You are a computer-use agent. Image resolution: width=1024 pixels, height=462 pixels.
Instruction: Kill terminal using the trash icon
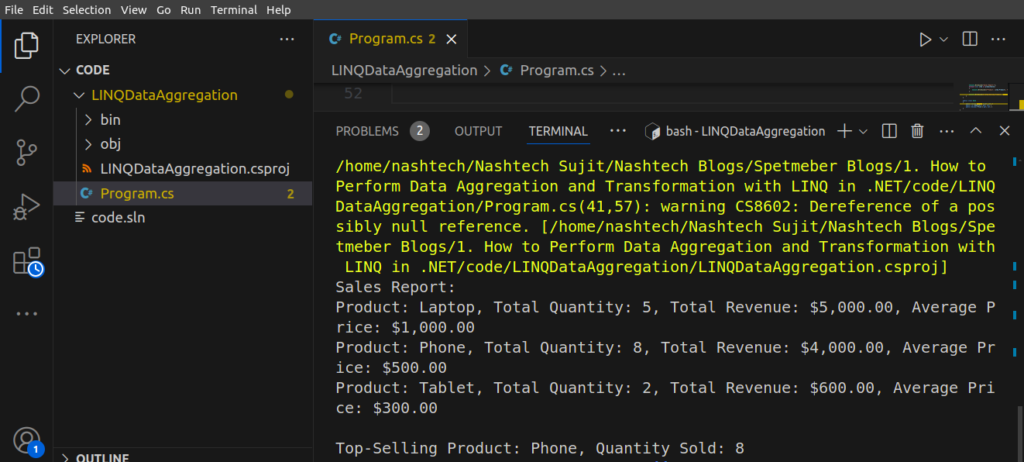point(917,131)
